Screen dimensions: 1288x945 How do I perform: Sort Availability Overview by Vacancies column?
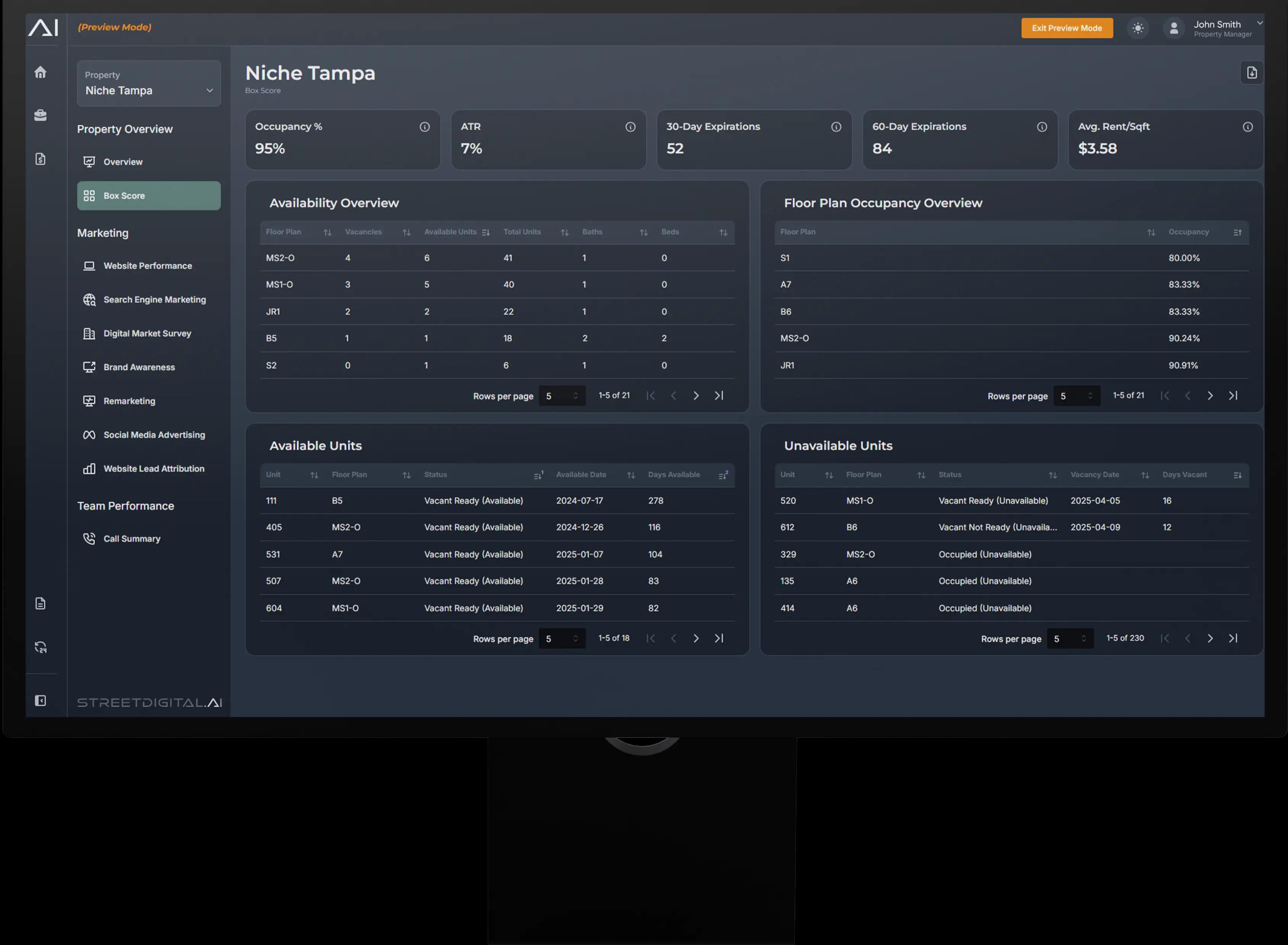(406, 232)
